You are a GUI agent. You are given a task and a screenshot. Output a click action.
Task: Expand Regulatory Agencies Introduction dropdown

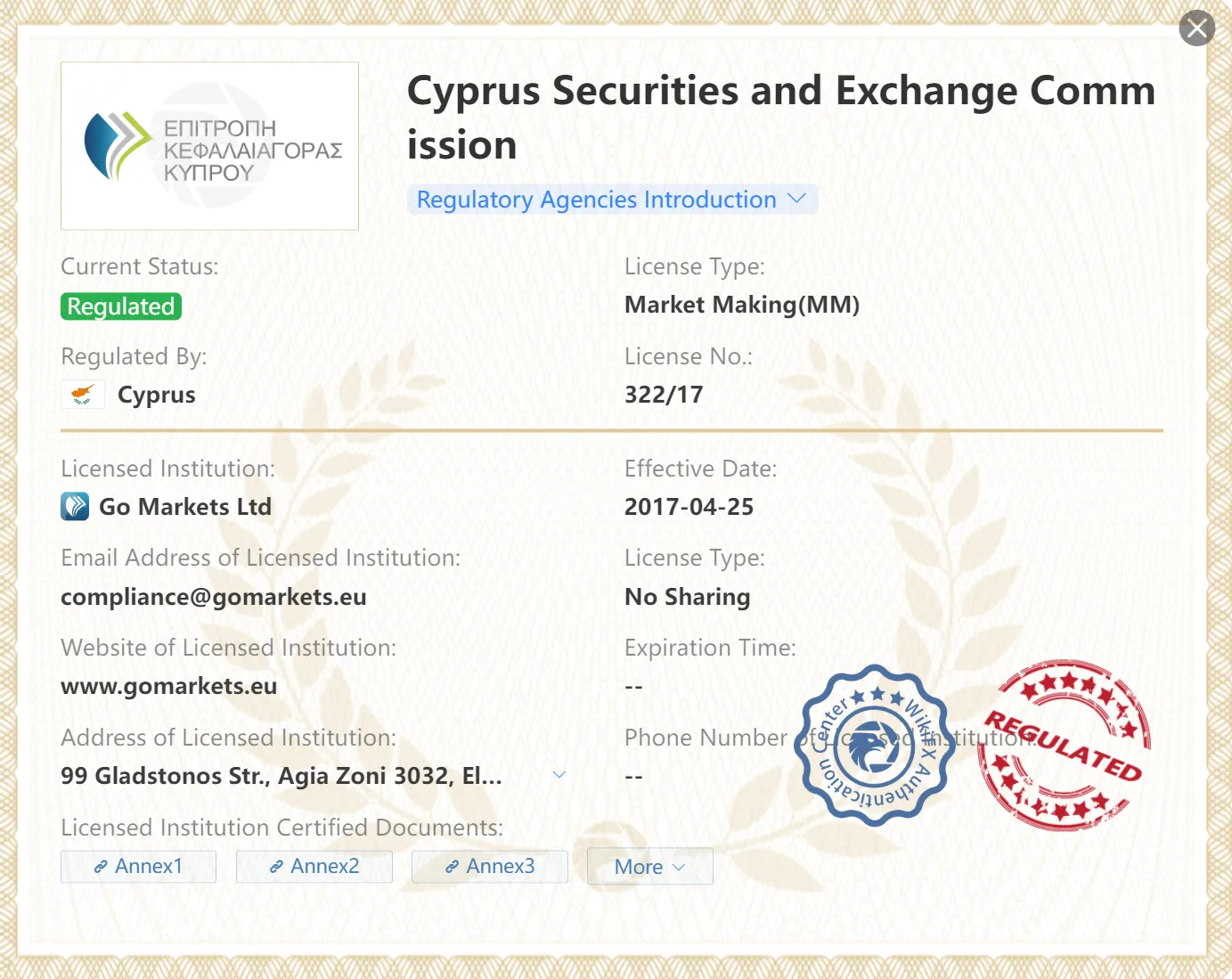pyautogui.click(x=612, y=200)
